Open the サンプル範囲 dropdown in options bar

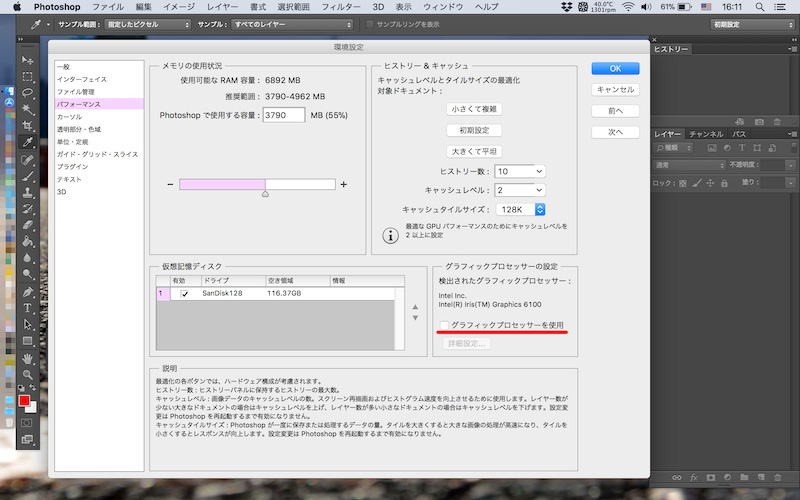pyautogui.click(x=147, y=24)
